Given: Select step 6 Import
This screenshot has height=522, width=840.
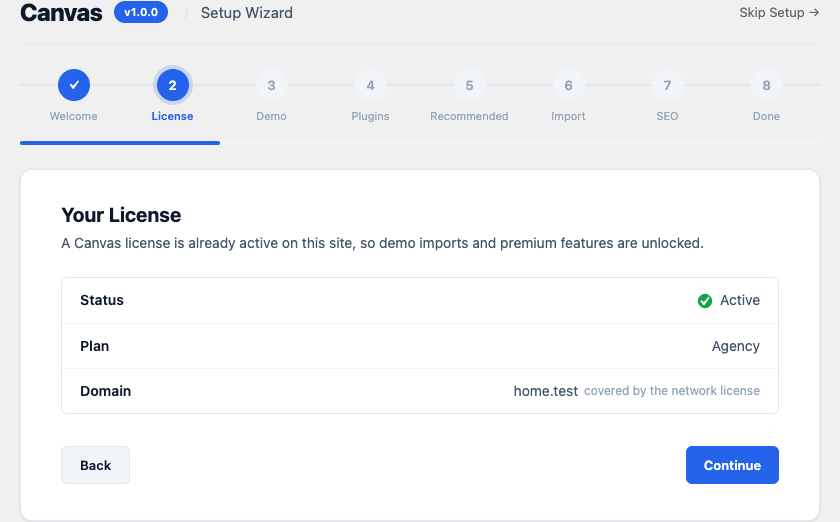Looking at the screenshot, I should pyautogui.click(x=568, y=85).
